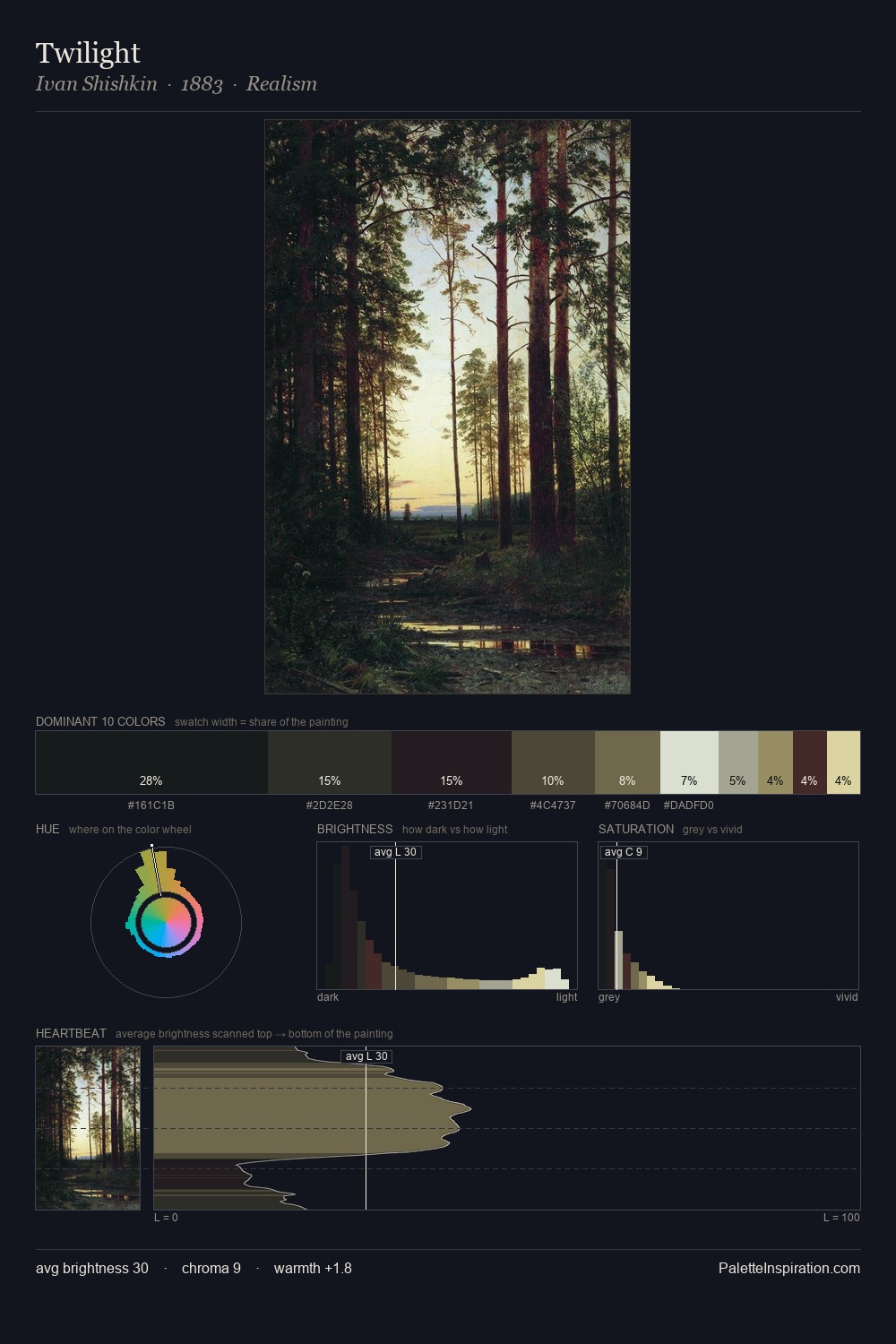
Task: Click 'warmth +1.8' in the footer
Action: tap(313, 1268)
